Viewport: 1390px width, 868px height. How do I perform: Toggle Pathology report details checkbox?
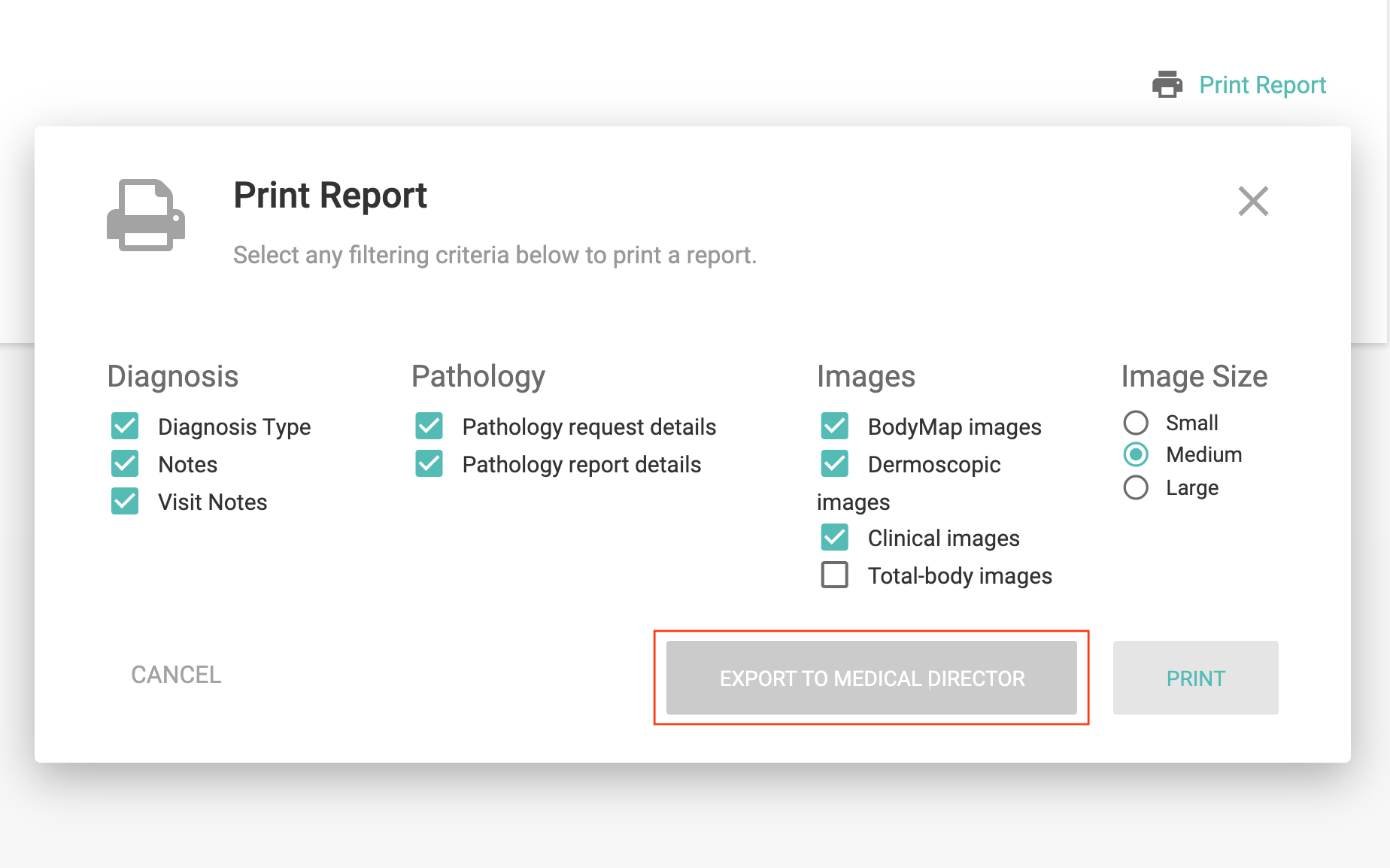429,464
